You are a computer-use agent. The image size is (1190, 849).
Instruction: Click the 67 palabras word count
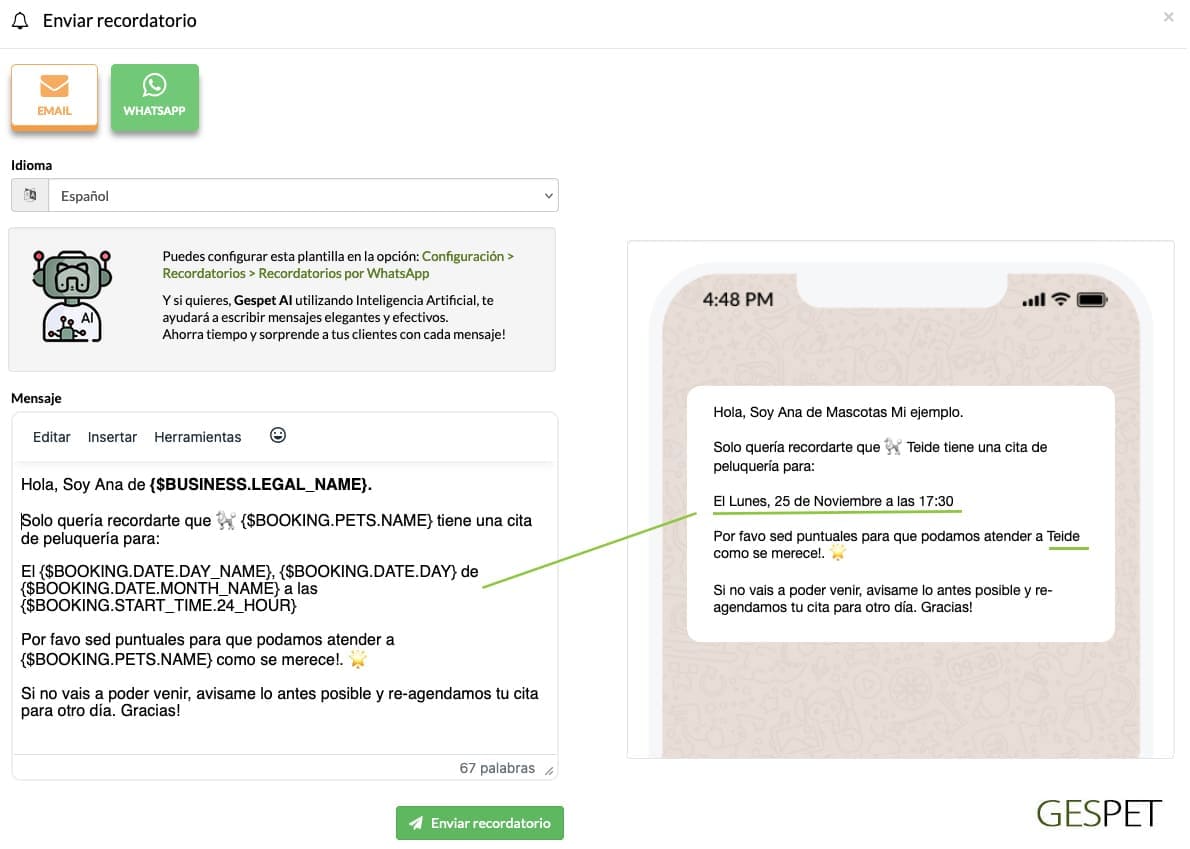[497, 768]
